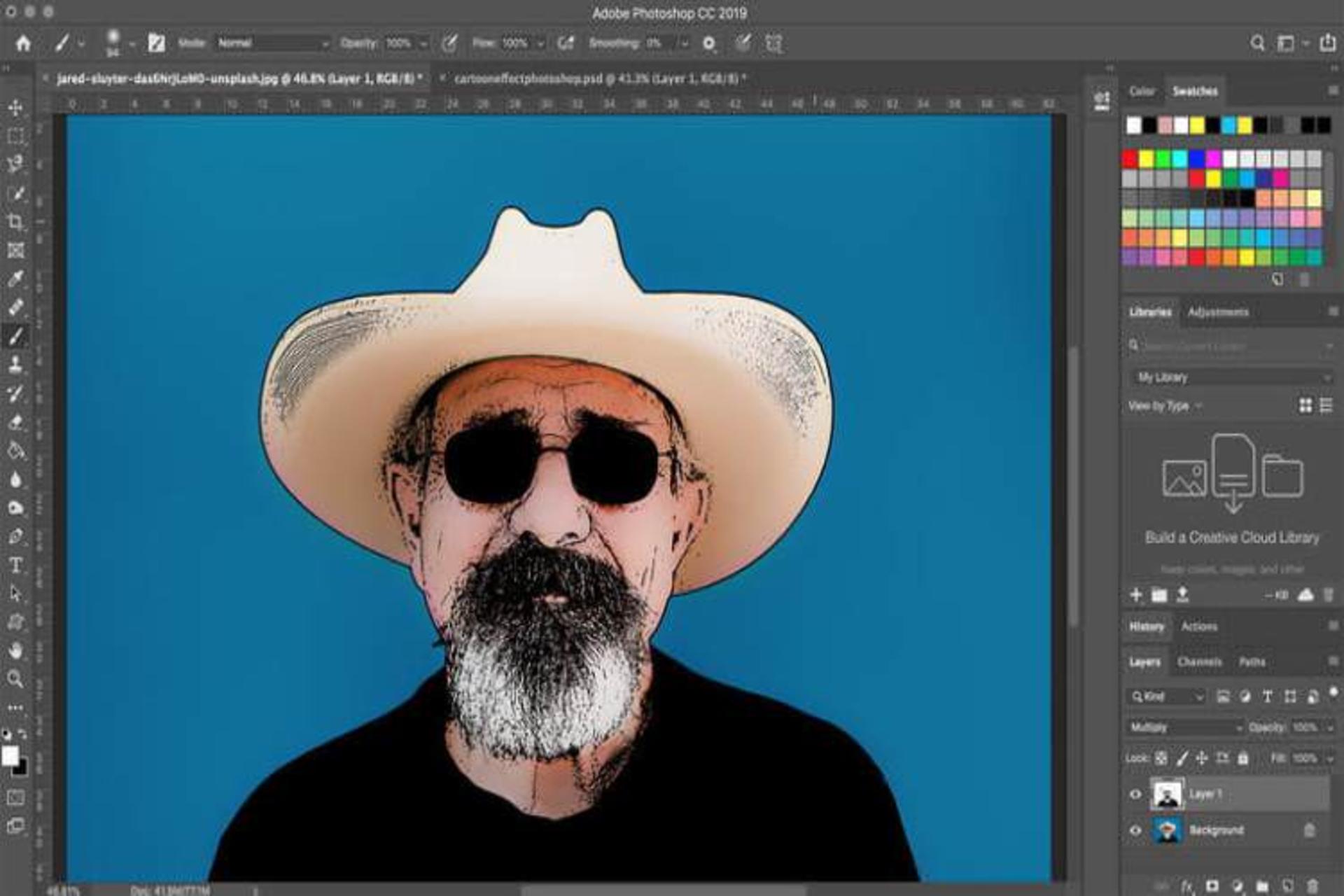The image size is (1344, 896).
Task: Switch to cartooneffectphotoshop.psd document tab
Action: point(599,78)
